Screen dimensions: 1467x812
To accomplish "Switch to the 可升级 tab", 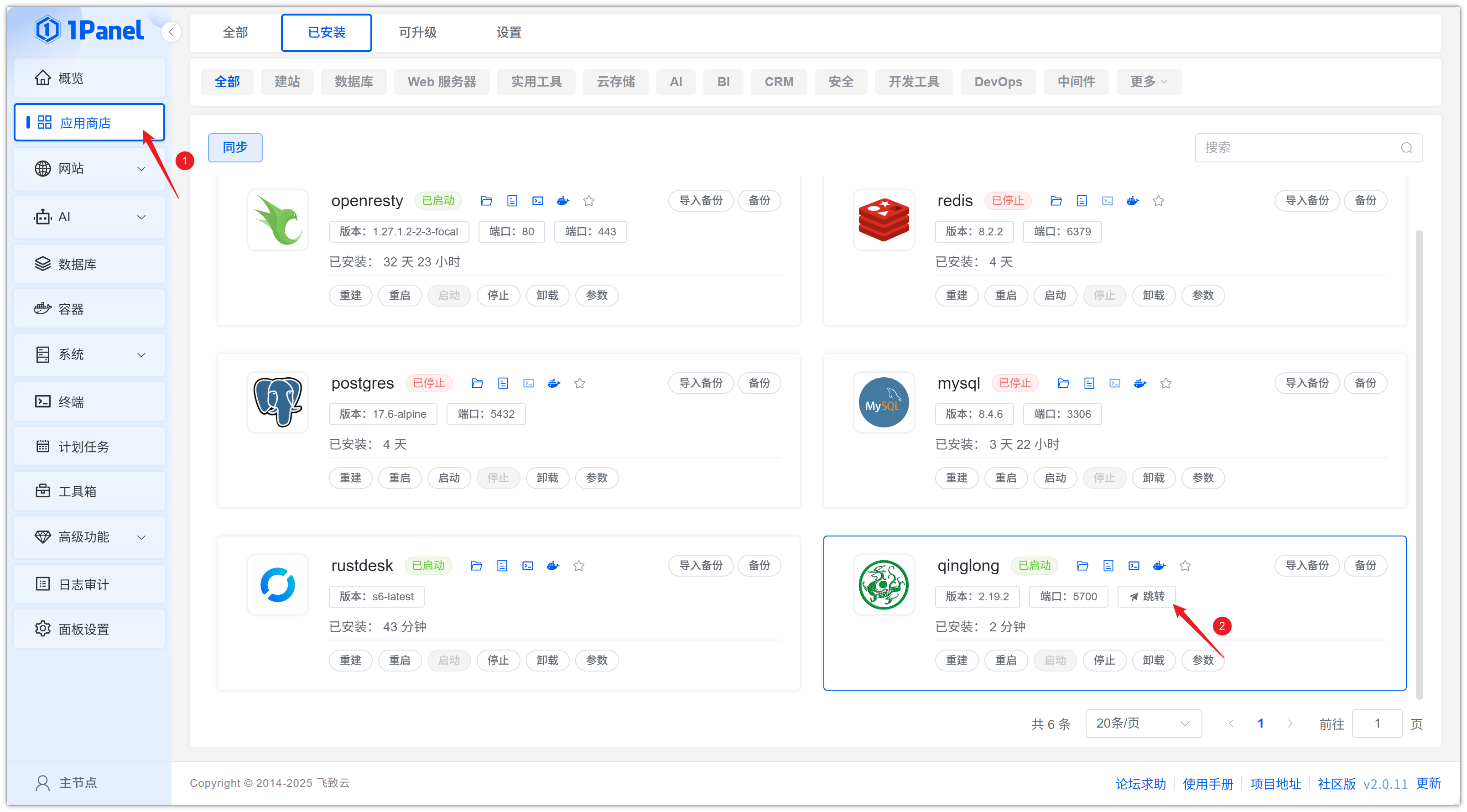I will tap(417, 32).
